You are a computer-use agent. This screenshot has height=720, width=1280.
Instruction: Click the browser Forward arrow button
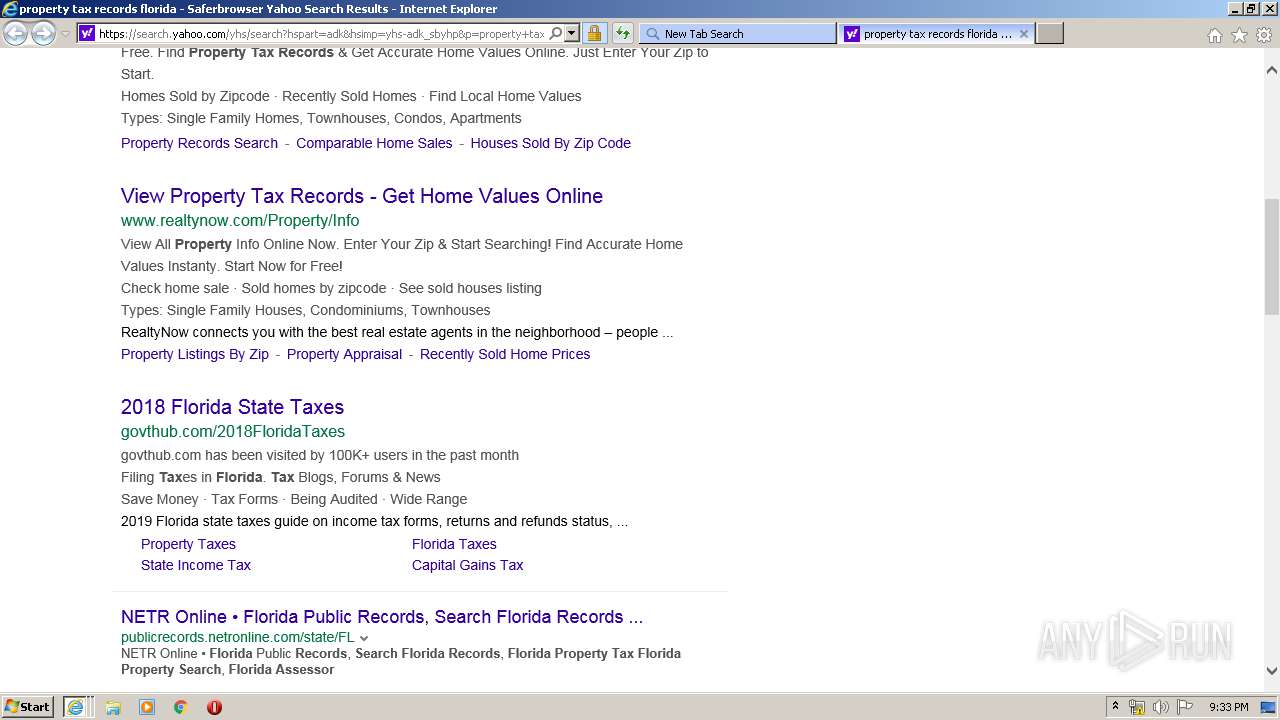coord(43,33)
